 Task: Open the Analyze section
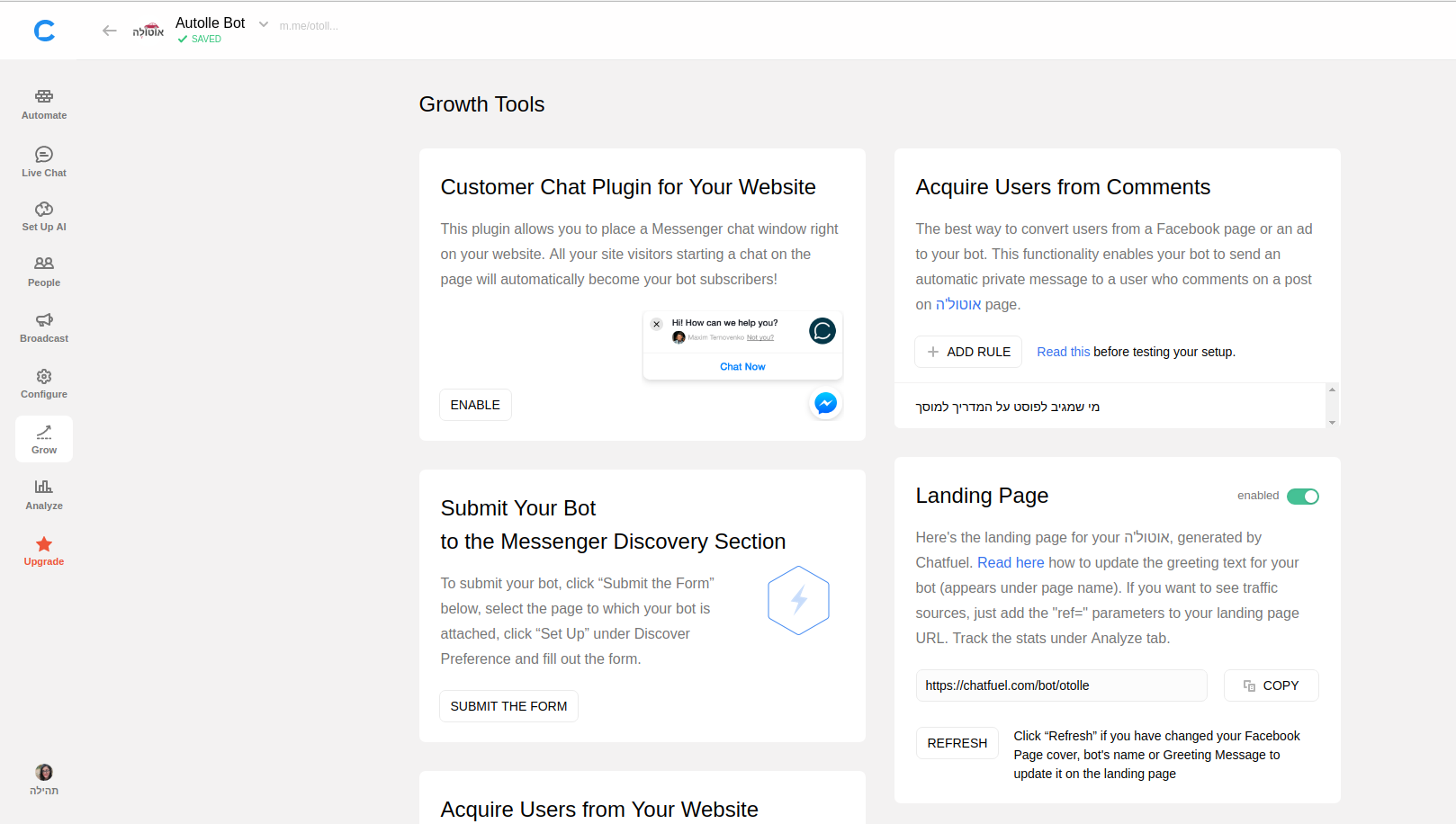click(x=44, y=495)
